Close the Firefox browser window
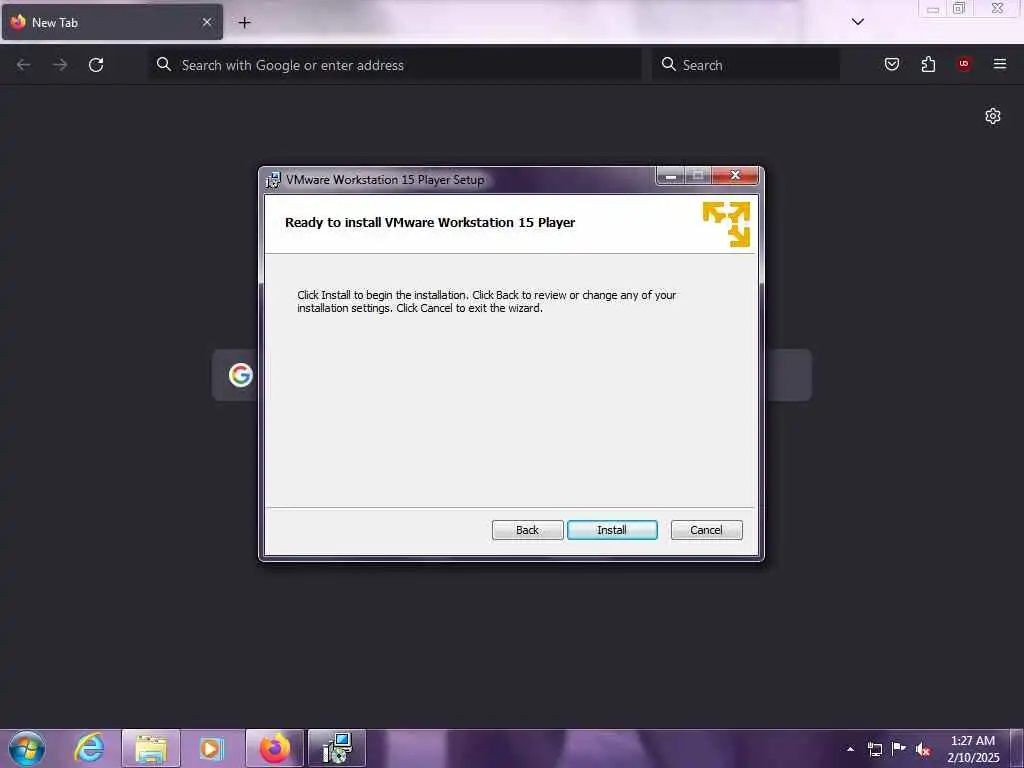The image size is (1024, 768). (x=997, y=8)
